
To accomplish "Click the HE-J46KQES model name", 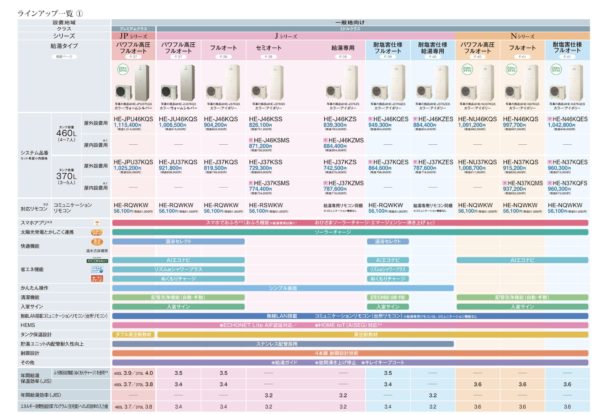I will pos(391,119).
